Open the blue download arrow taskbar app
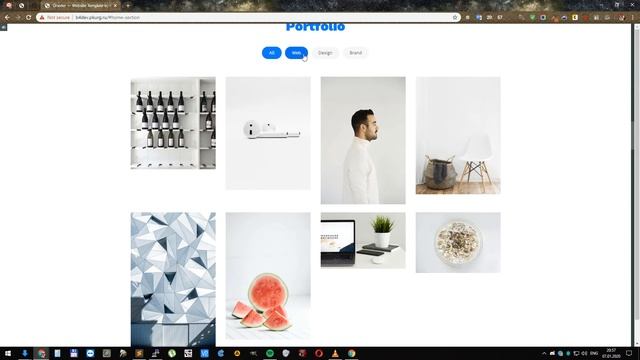 click(24, 353)
